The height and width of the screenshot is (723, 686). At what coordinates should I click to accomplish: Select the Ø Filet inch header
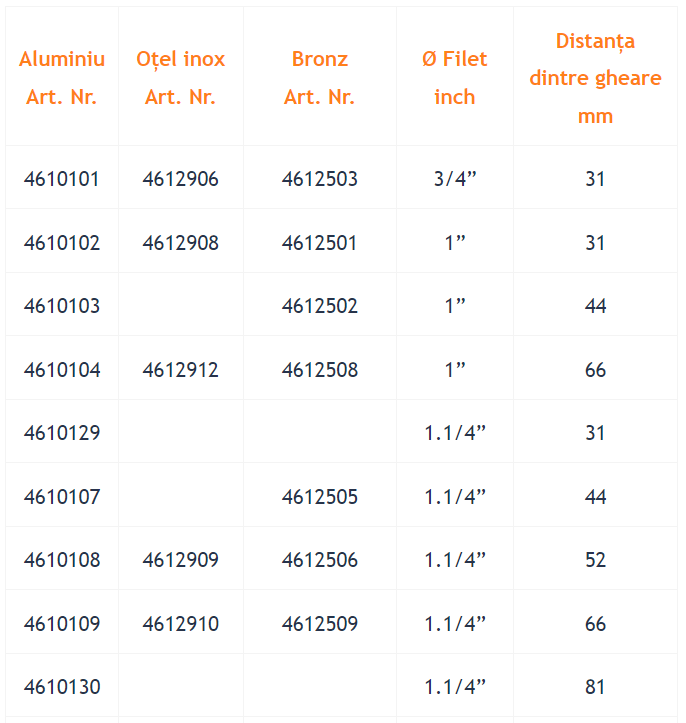tap(455, 77)
